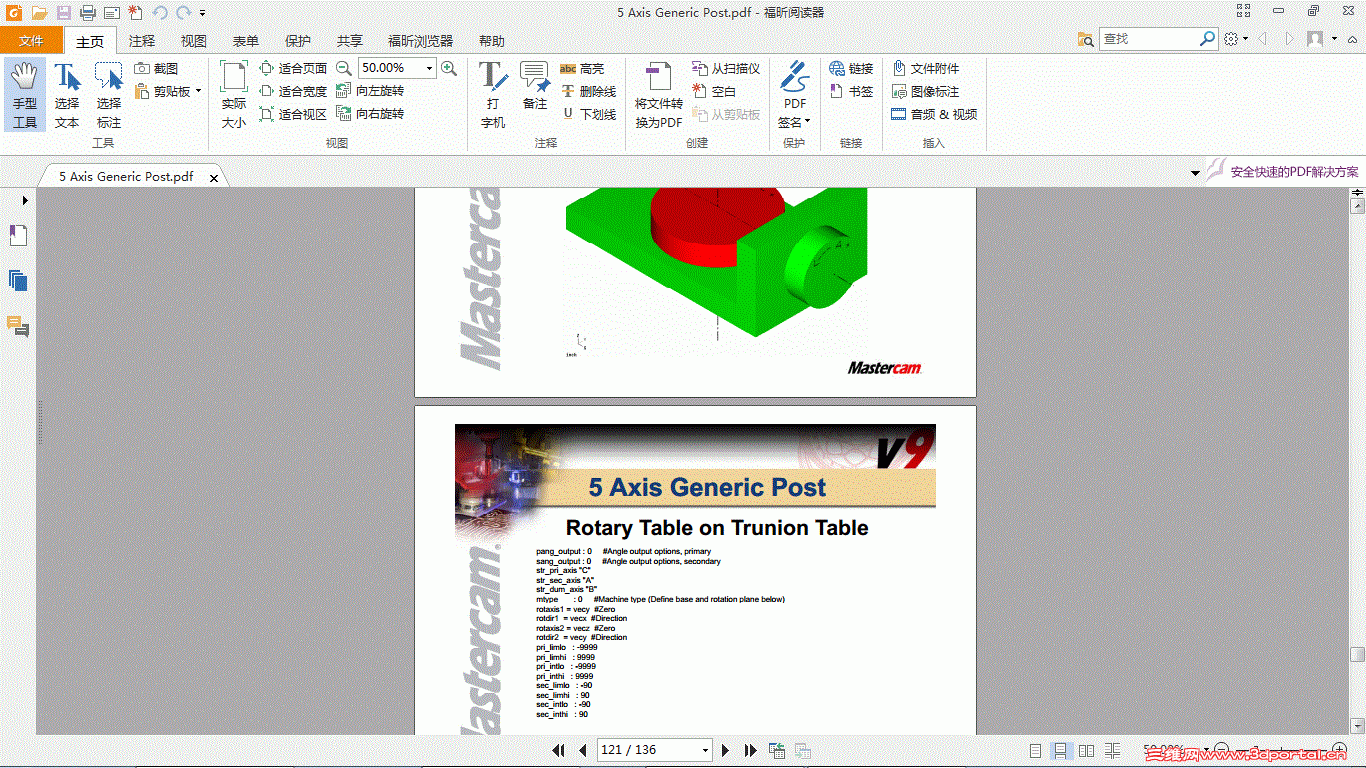
Task: Rotate the view right (向右旋转)
Action: point(370,114)
